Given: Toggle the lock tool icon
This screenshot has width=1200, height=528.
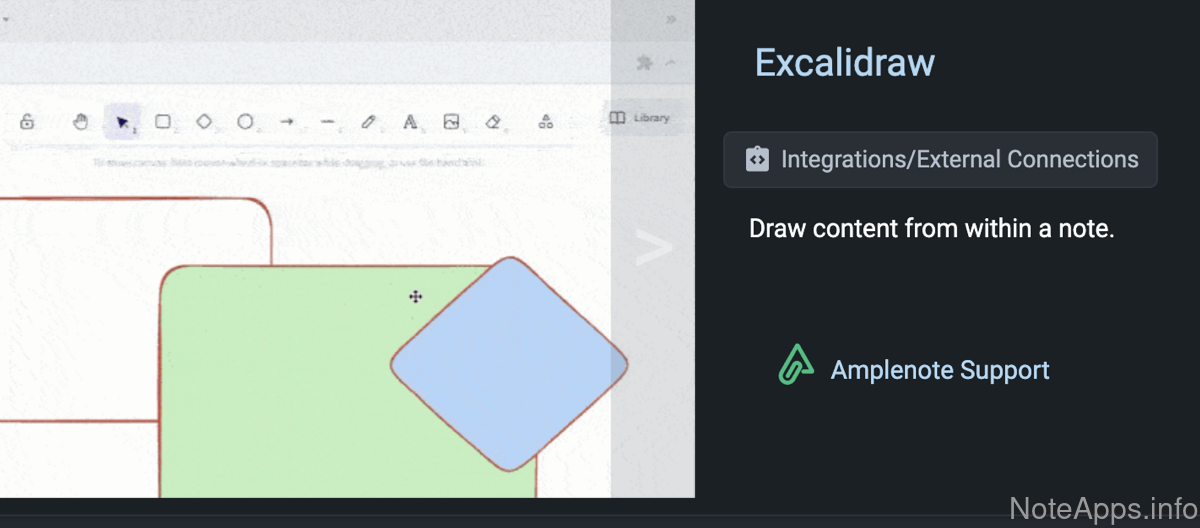Looking at the screenshot, I should click(x=27, y=122).
